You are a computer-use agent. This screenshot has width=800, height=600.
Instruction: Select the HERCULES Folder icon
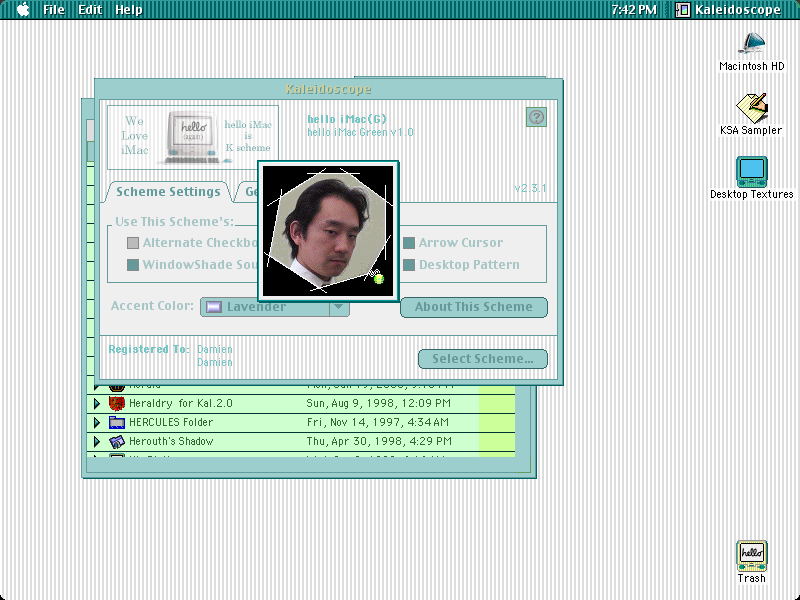(x=117, y=422)
